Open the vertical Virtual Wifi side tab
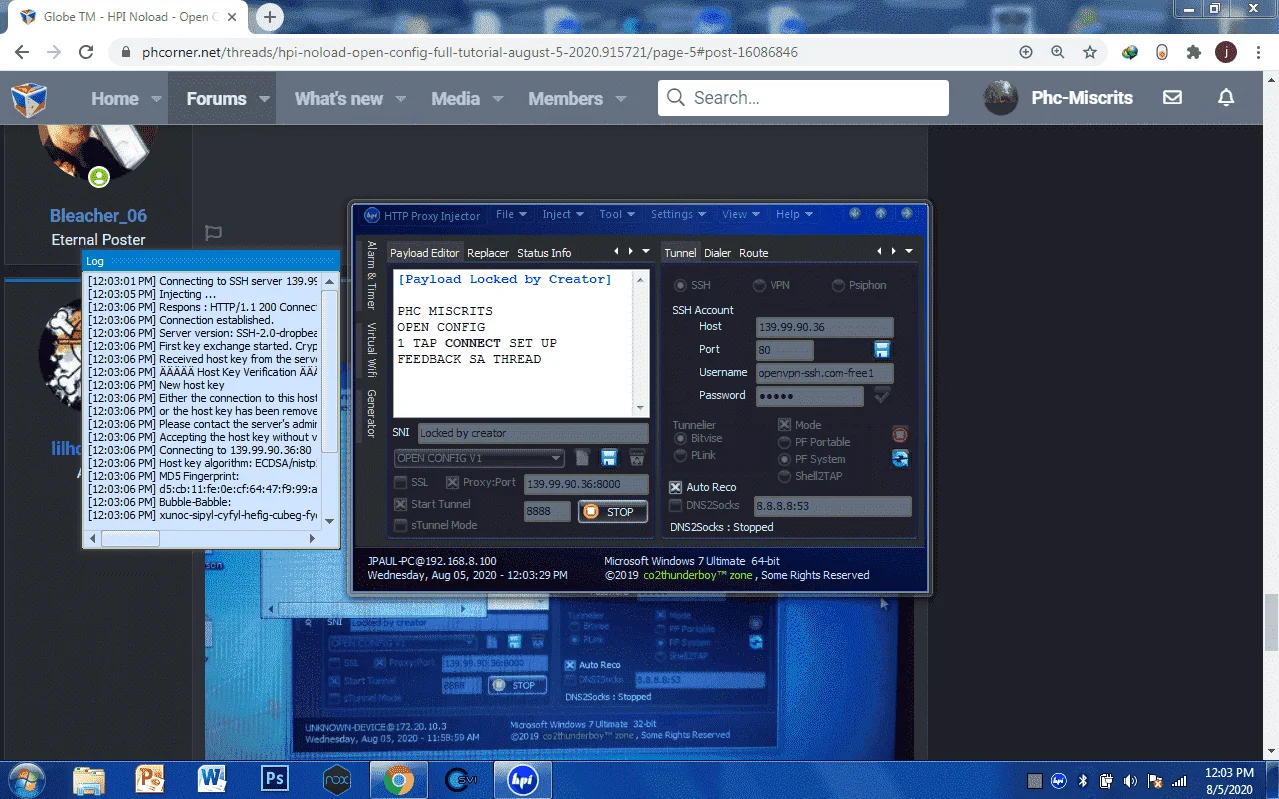1279x799 pixels. 371,349
